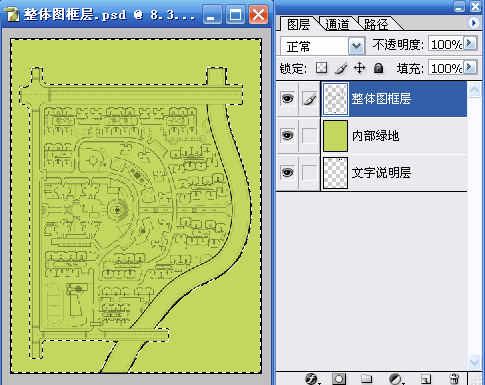The height and width of the screenshot is (385, 485).
Task: Click the create new layer icon
Action: [426, 379]
